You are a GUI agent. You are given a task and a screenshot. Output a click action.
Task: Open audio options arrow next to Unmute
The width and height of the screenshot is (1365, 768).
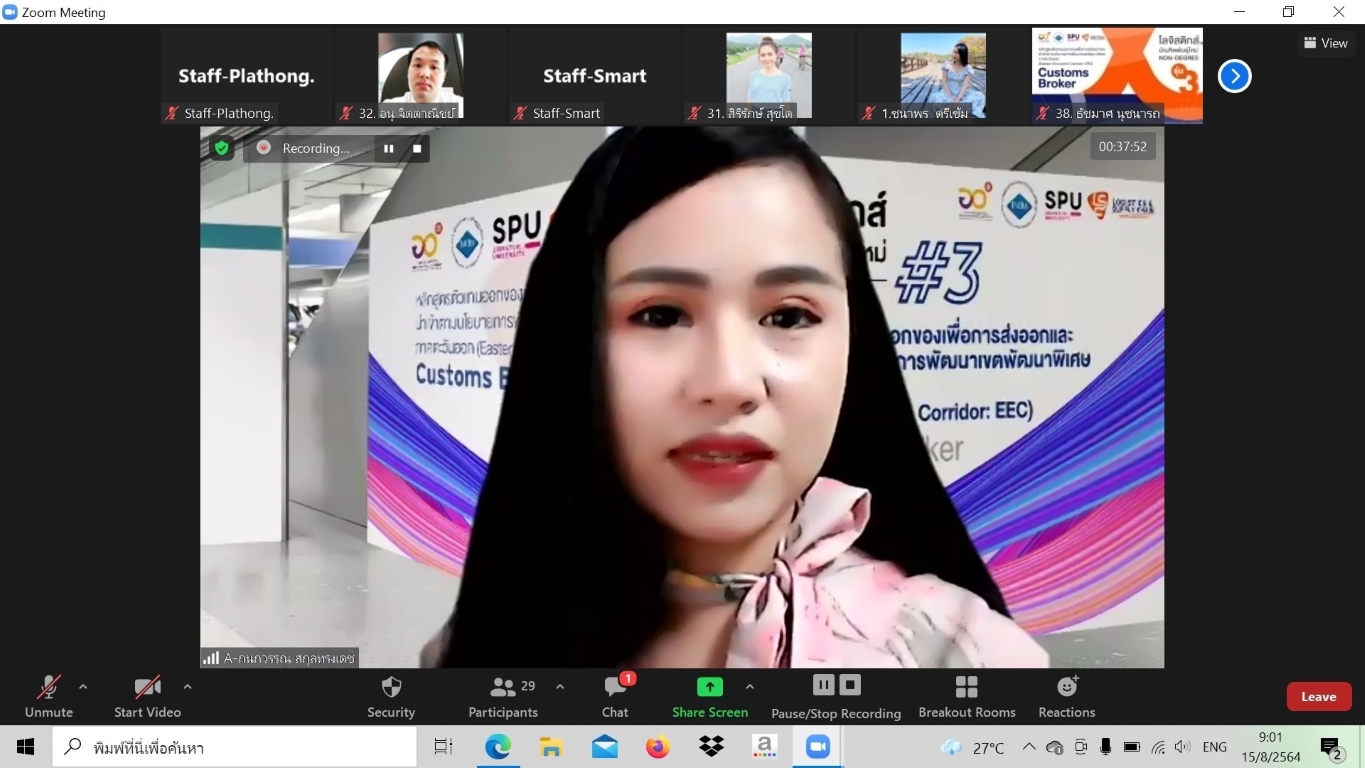pos(83,687)
